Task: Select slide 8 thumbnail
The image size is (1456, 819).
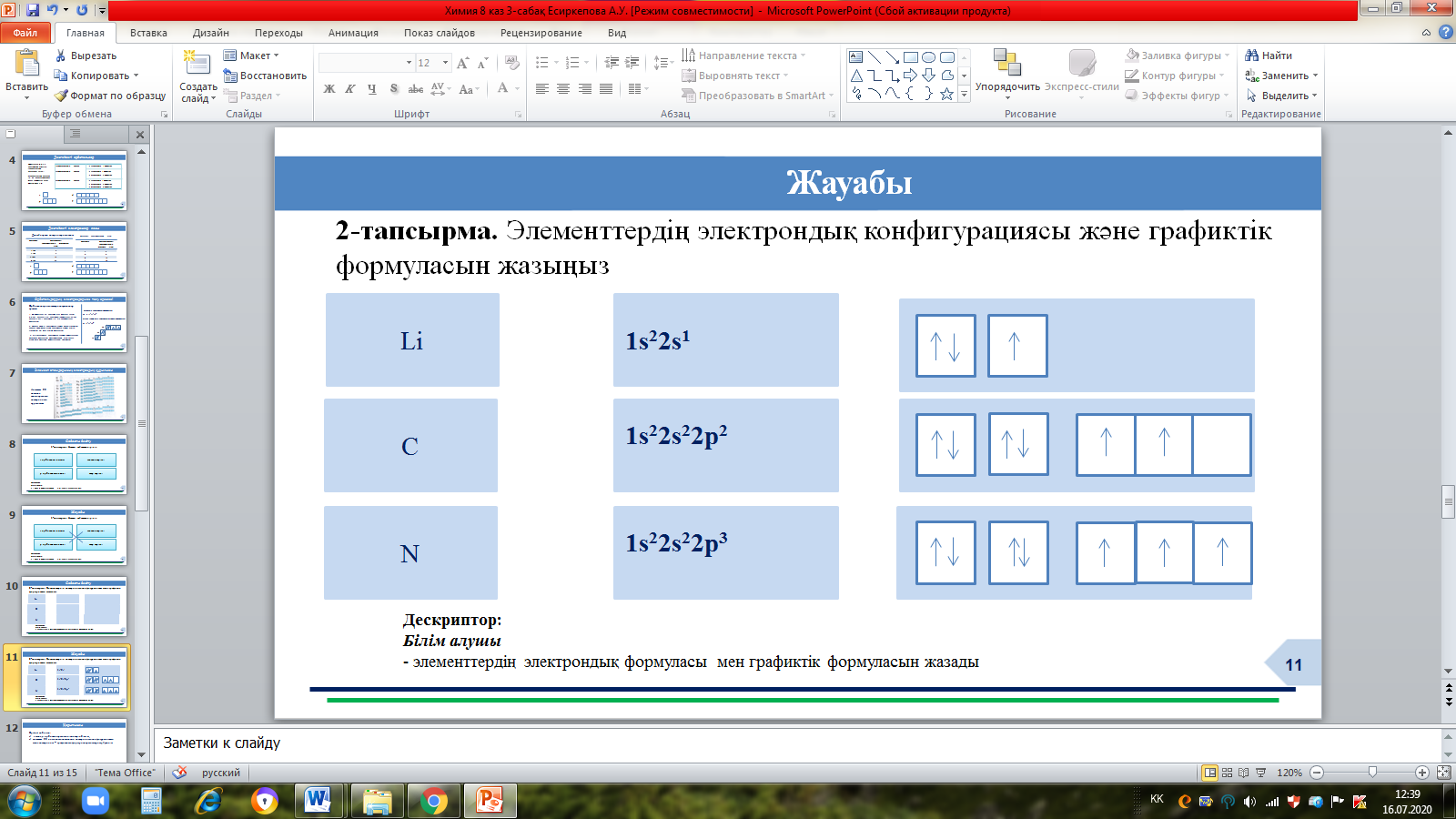Action: point(74,465)
